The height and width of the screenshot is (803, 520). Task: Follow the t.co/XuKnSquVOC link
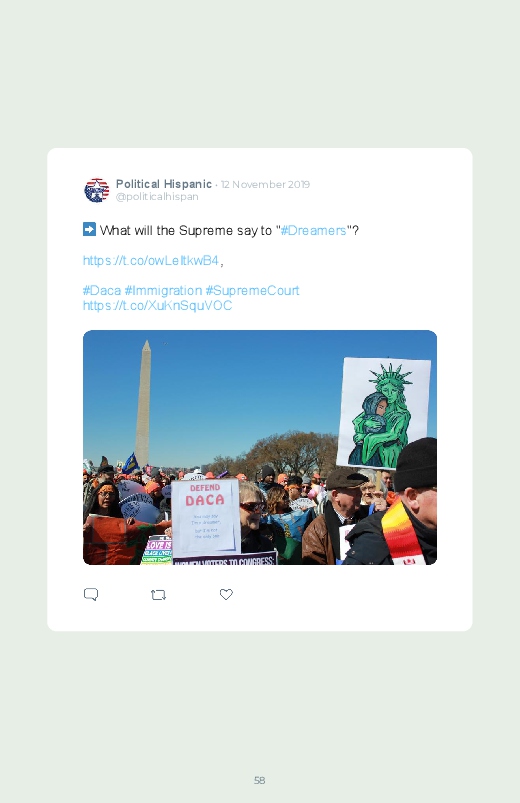[x=157, y=305]
